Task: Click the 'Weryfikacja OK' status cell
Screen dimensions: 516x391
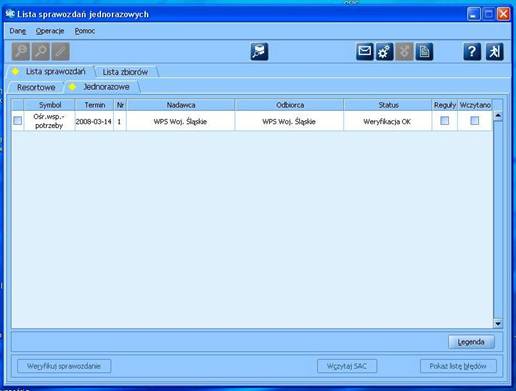Action: pos(387,121)
